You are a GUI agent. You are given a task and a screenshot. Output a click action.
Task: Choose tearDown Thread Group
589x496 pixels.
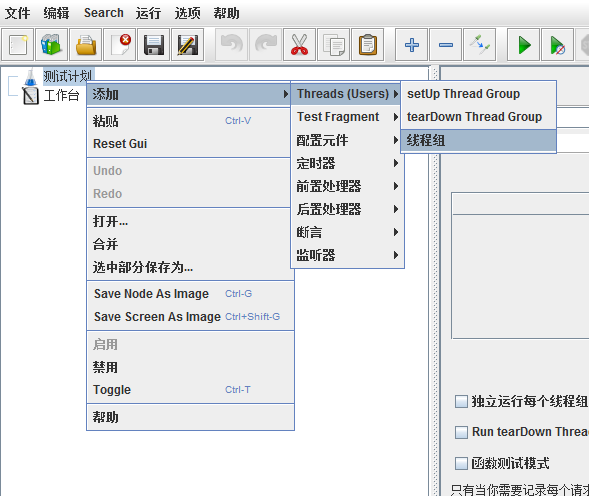pyautogui.click(x=478, y=117)
